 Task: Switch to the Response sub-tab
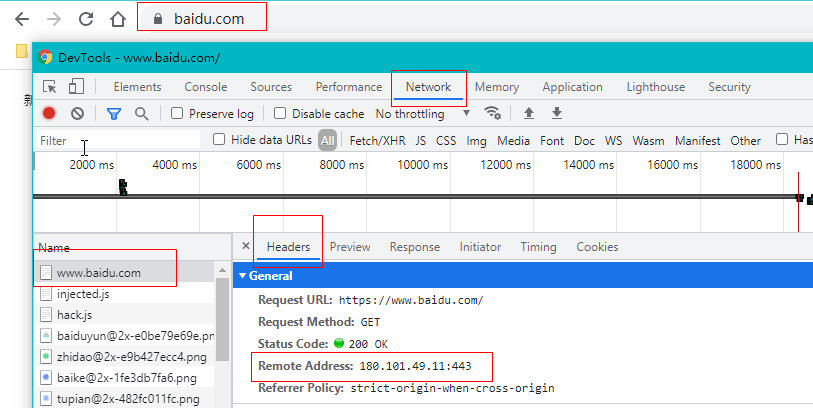(x=415, y=247)
